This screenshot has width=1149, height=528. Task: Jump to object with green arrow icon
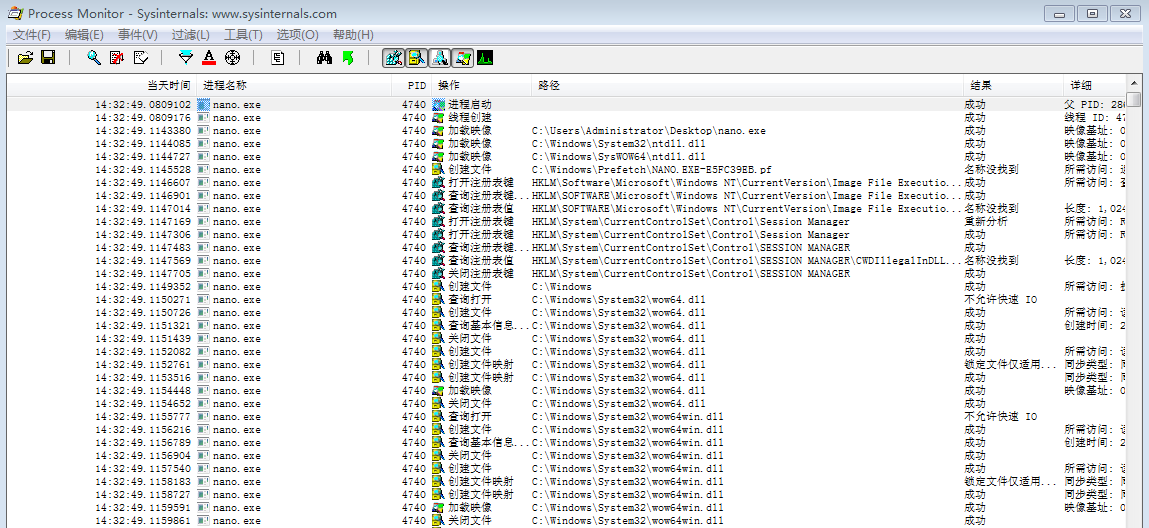click(x=348, y=58)
